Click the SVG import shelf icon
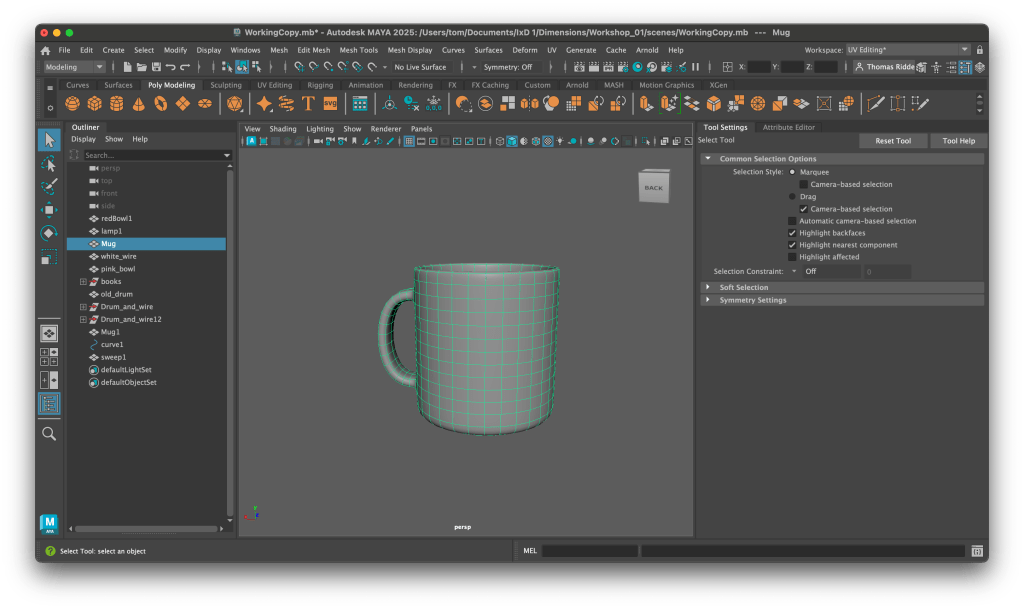Viewport: 1024px width, 609px height. [330, 104]
